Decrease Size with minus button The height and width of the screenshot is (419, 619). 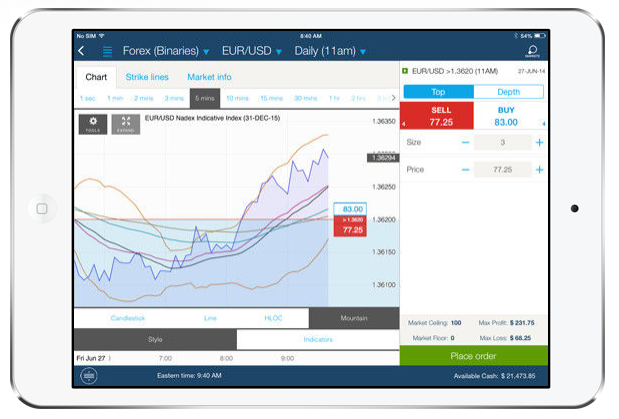point(465,143)
